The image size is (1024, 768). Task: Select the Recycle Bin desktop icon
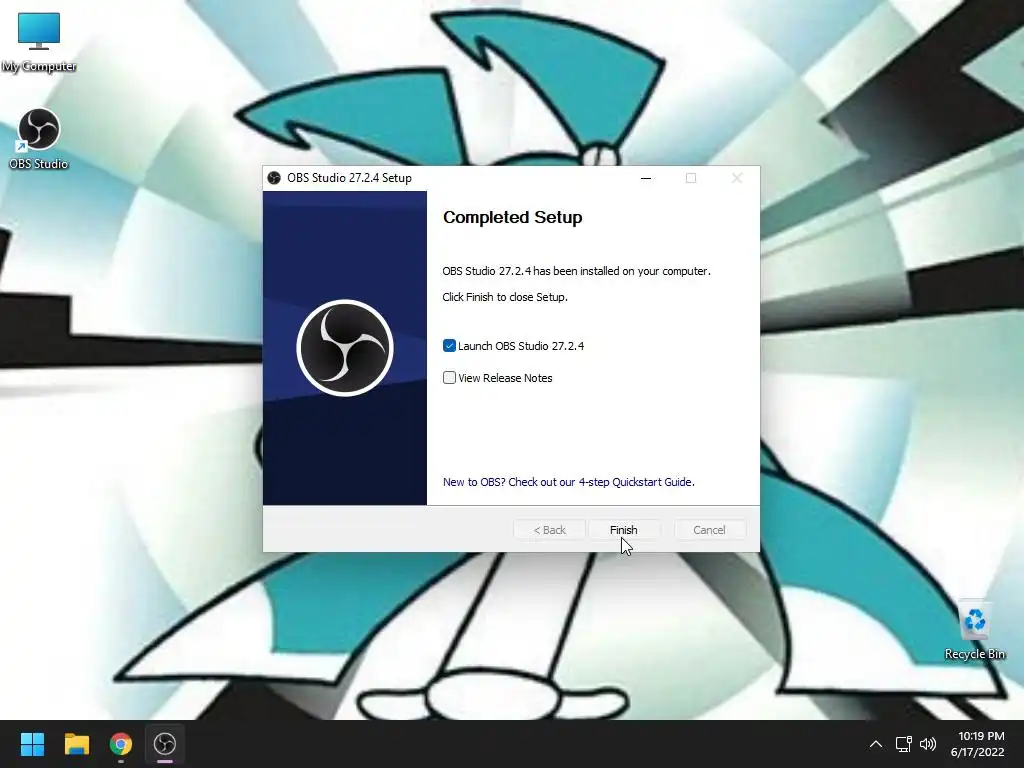(x=974, y=629)
